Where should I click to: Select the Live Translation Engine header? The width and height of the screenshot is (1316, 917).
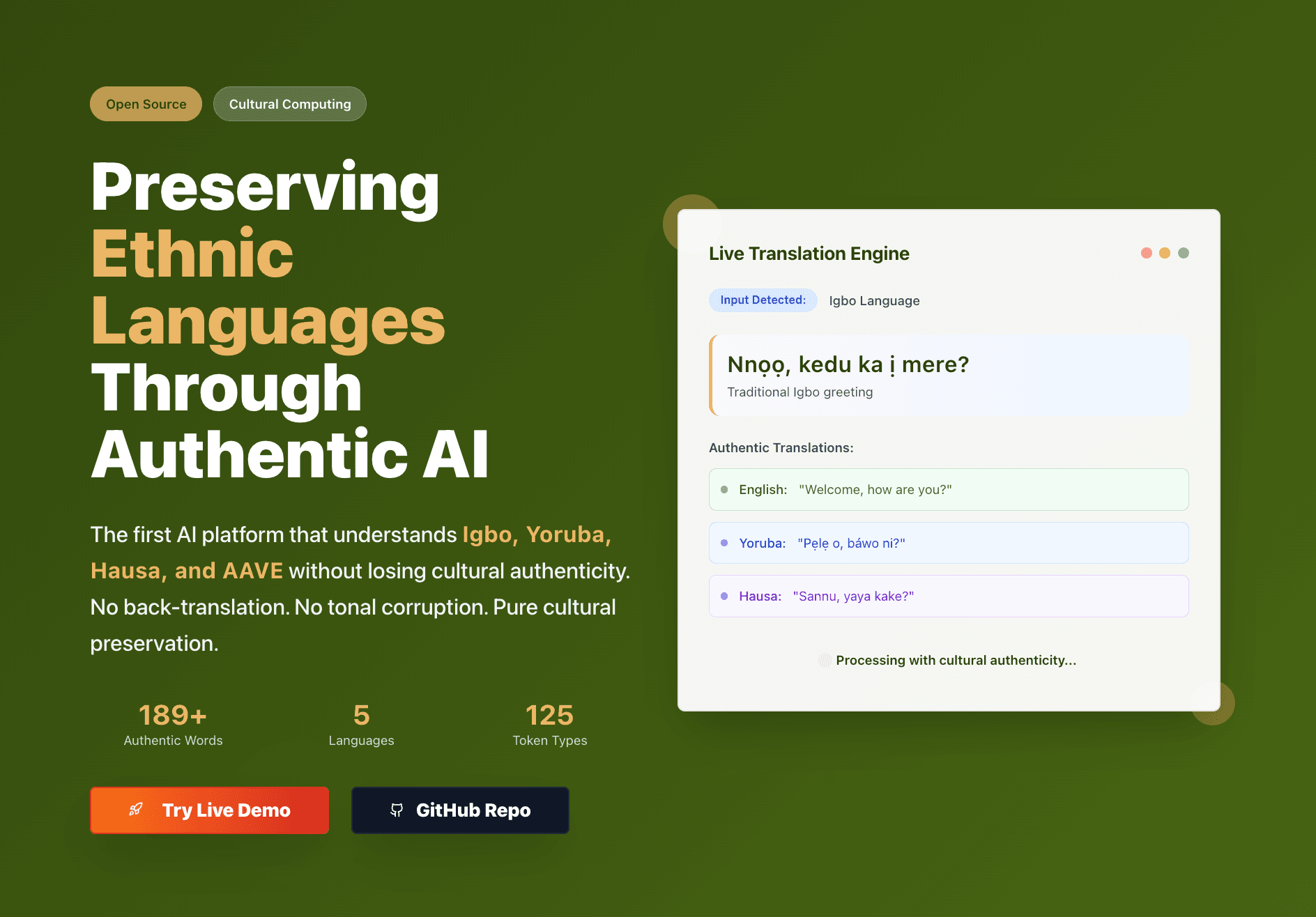click(x=809, y=253)
